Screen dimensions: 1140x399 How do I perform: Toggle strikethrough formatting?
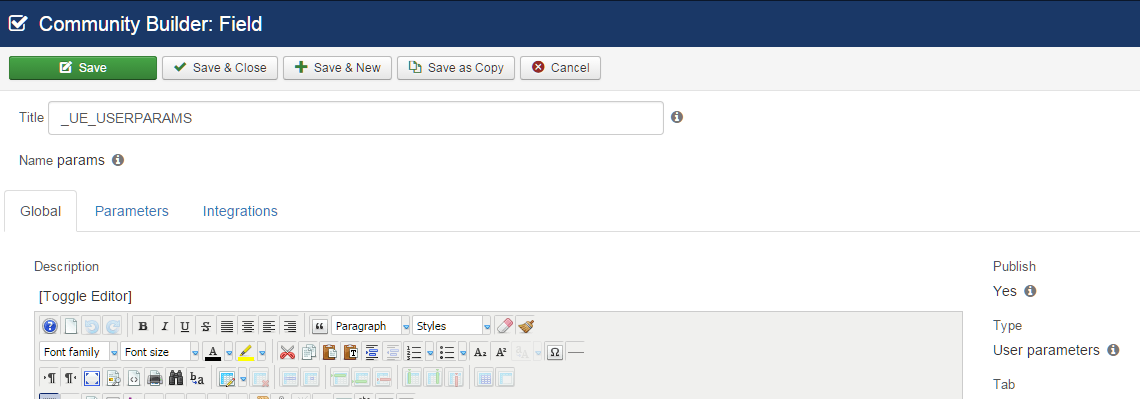tap(206, 326)
